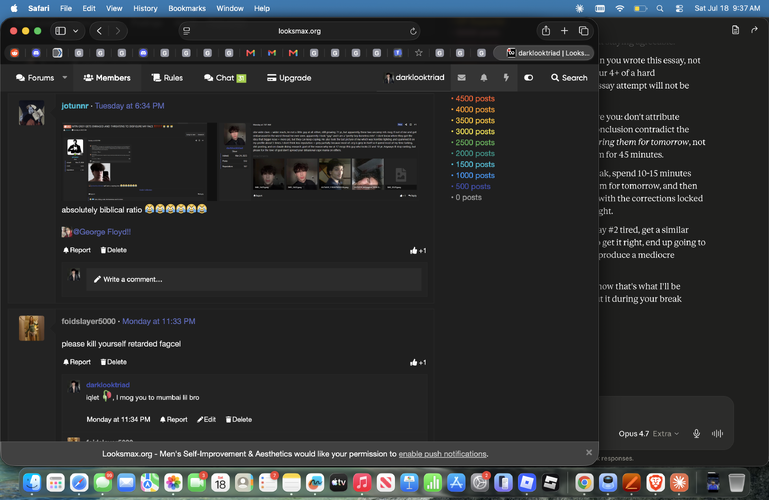
Task: Open the page settings icon in address bar
Action: point(186,31)
